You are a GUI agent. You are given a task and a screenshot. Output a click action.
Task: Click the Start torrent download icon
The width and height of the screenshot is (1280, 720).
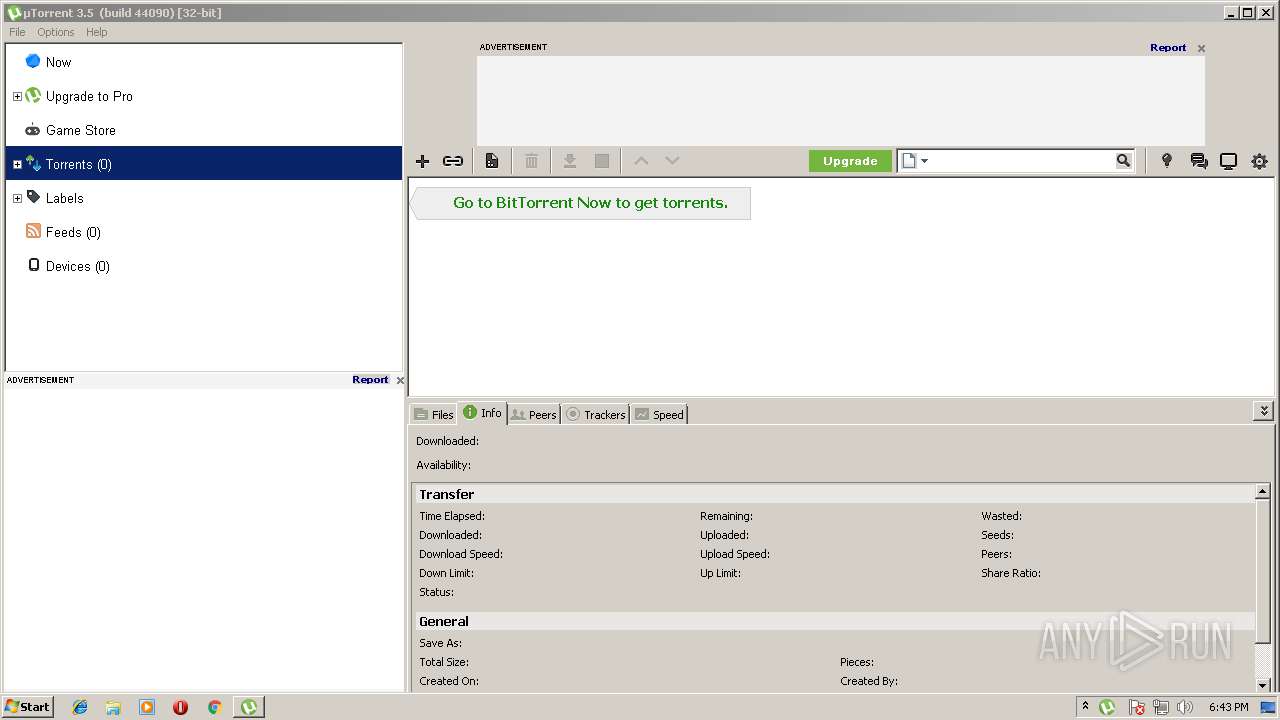[570, 161]
